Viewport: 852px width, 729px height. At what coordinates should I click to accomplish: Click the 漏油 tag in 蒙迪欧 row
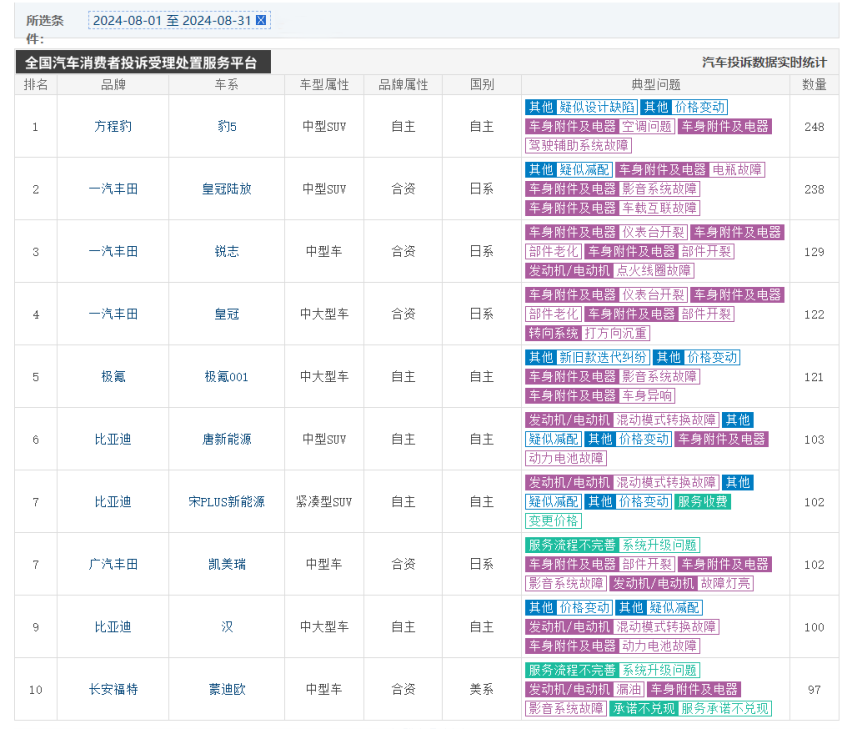629,689
